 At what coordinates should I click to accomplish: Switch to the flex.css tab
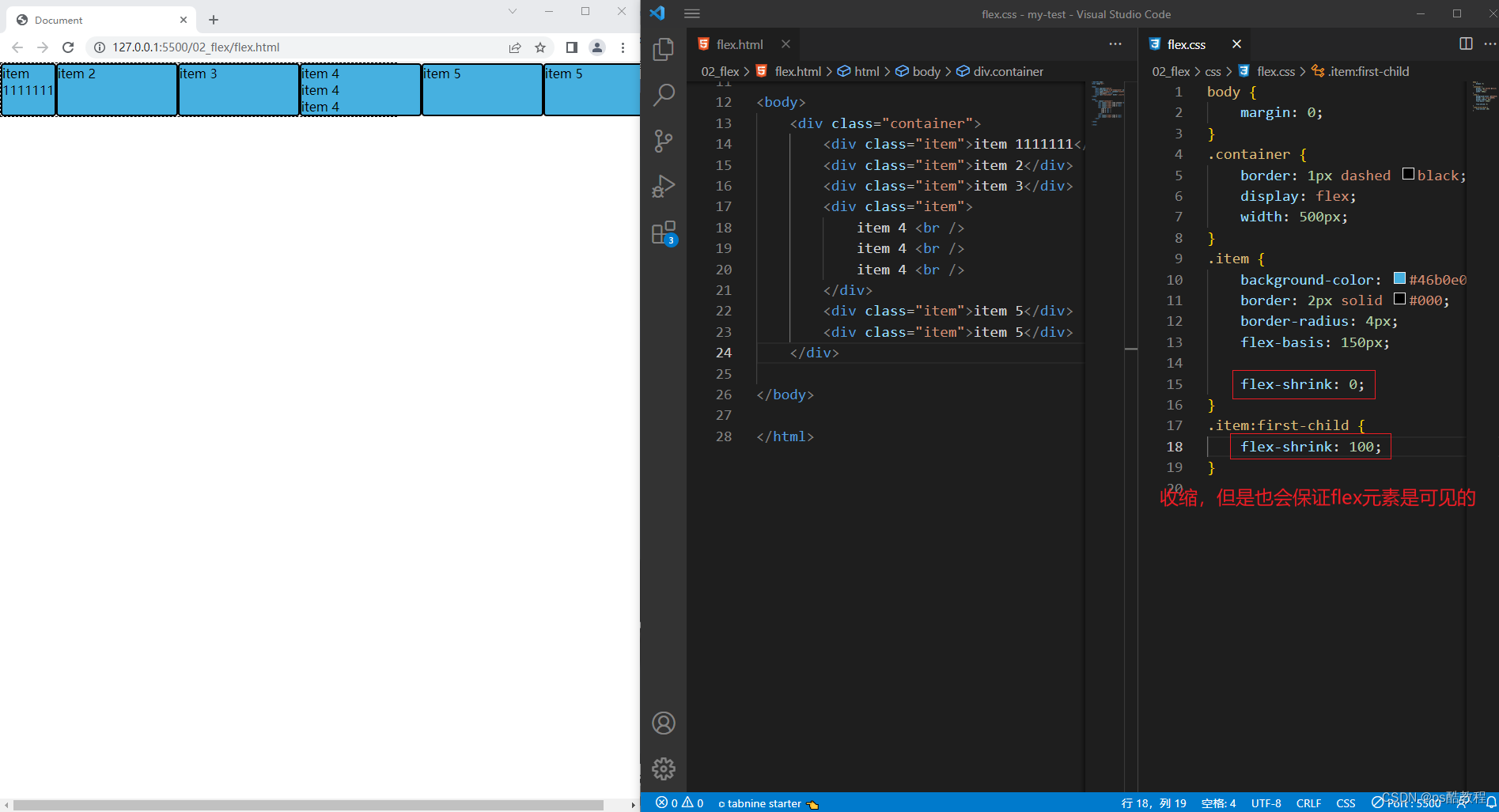pyautogui.click(x=1186, y=44)
